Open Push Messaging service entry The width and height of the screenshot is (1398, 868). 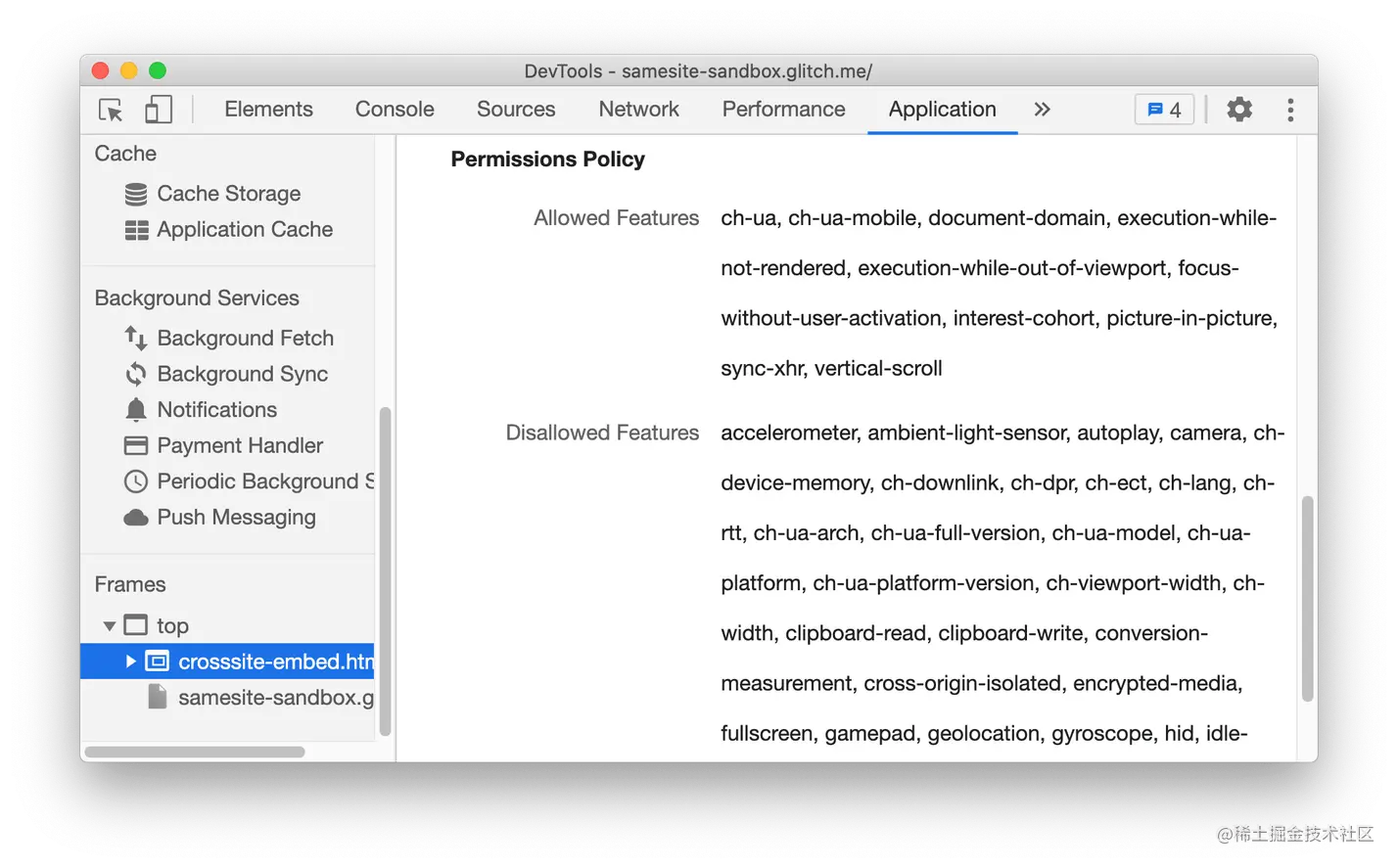pos(236,518)
